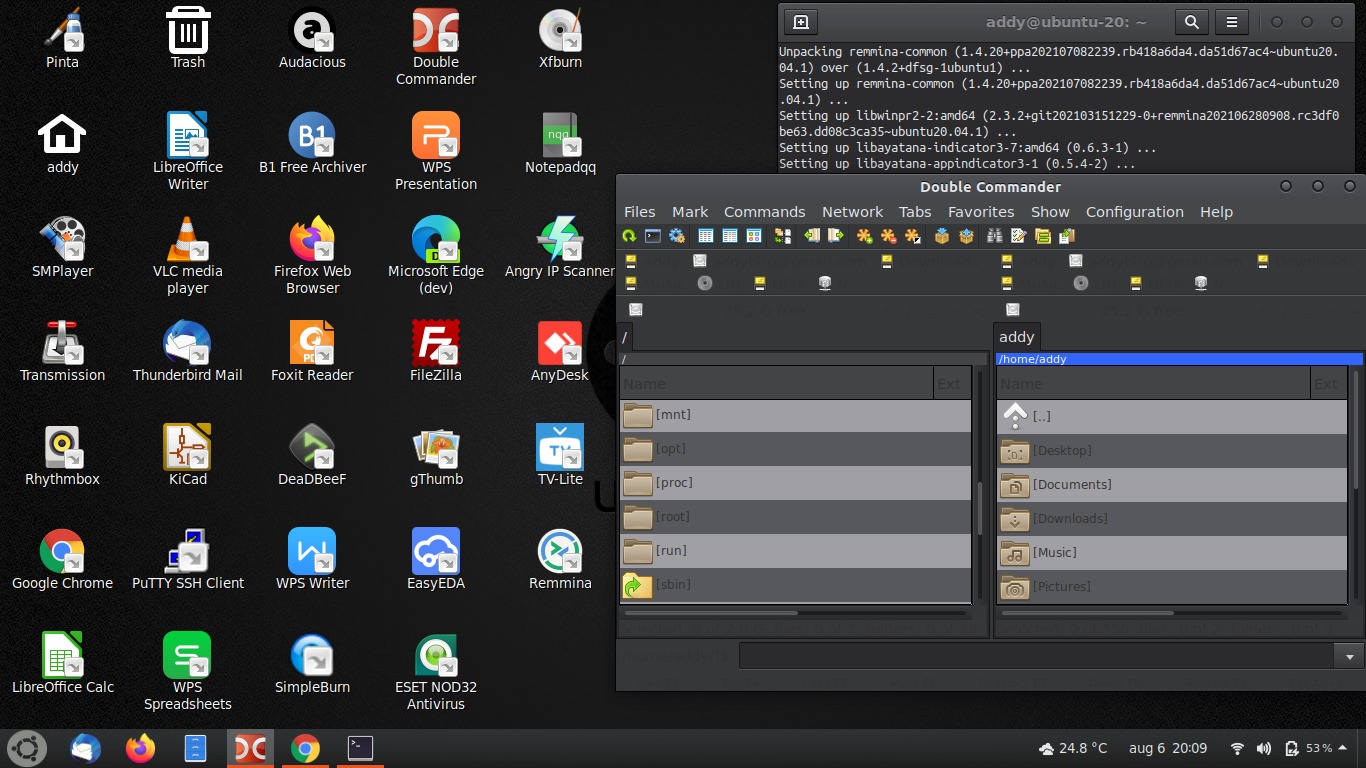Click the select group asterisk-plus icon
Image resolution: width=1366 pixels, height=768 pixels.
pos(865,236)
